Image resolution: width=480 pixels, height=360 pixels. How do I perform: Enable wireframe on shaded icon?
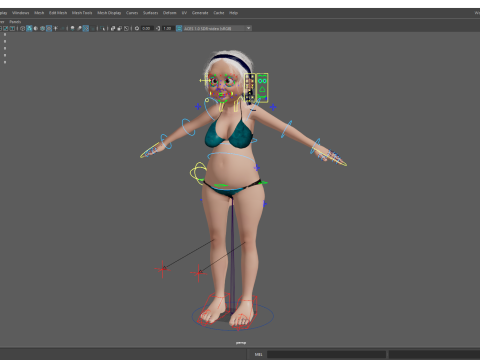42,28
